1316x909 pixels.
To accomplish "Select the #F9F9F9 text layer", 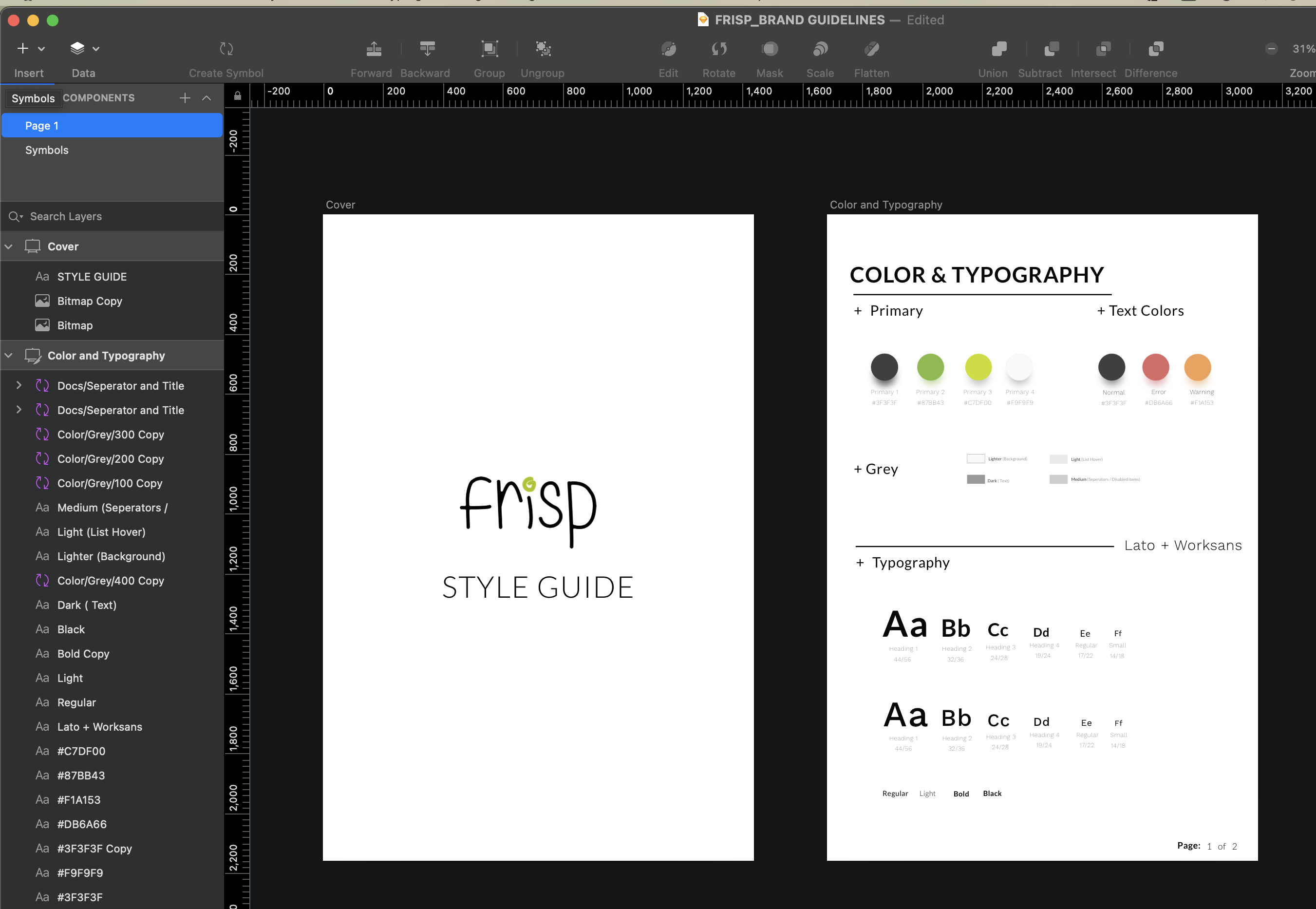I will click(112, 873).
